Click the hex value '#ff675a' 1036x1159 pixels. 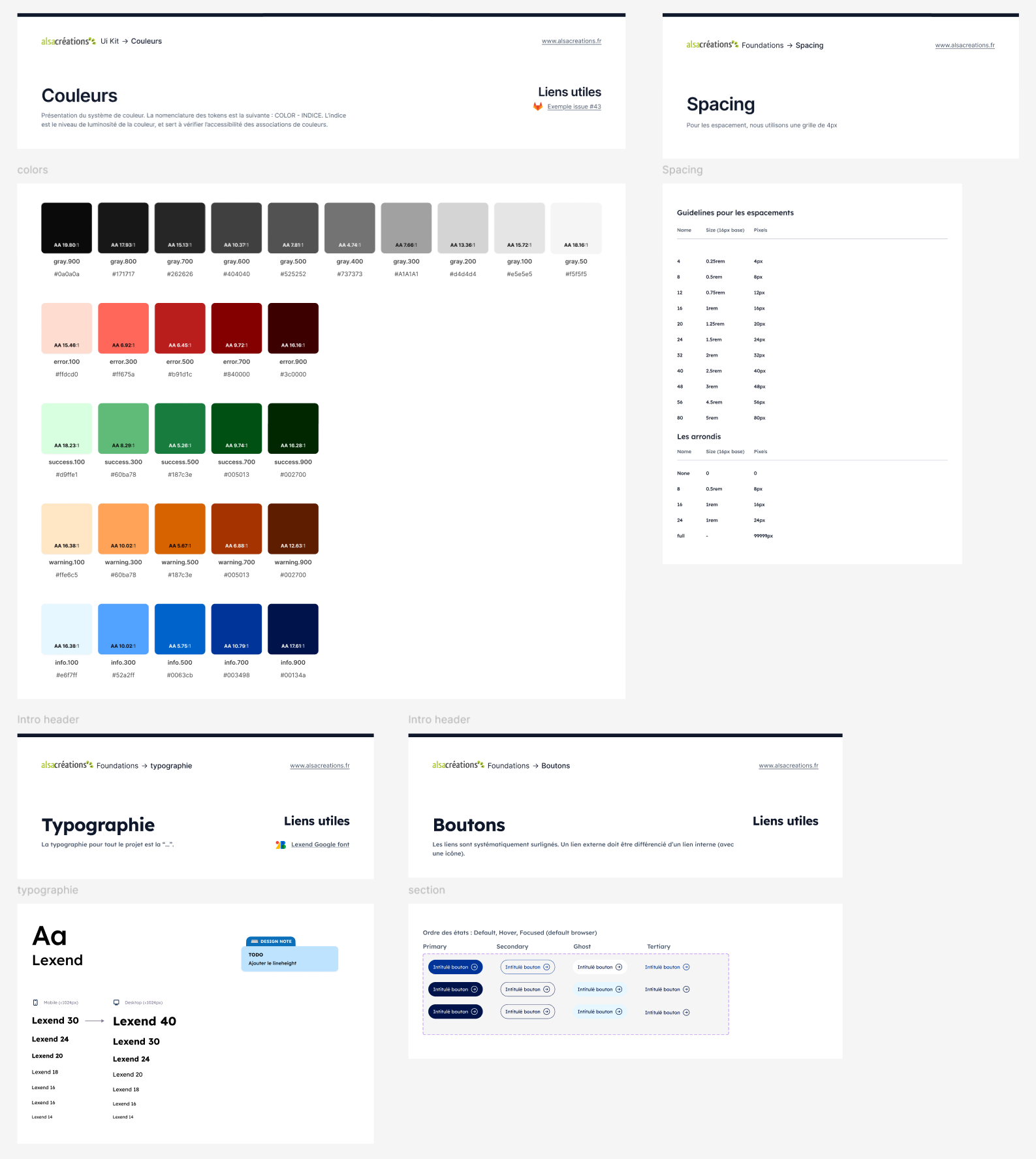[123, 375]
